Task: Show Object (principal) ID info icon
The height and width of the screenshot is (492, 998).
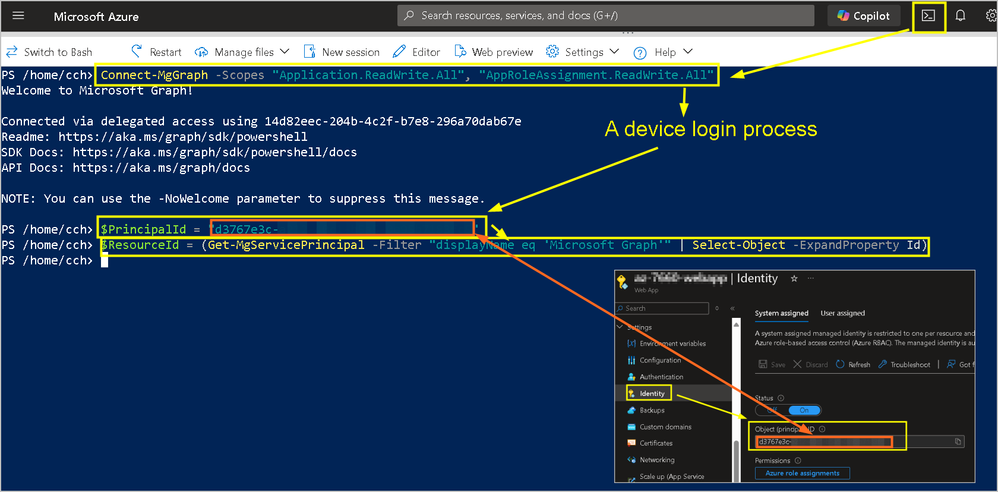Action: 822,429
